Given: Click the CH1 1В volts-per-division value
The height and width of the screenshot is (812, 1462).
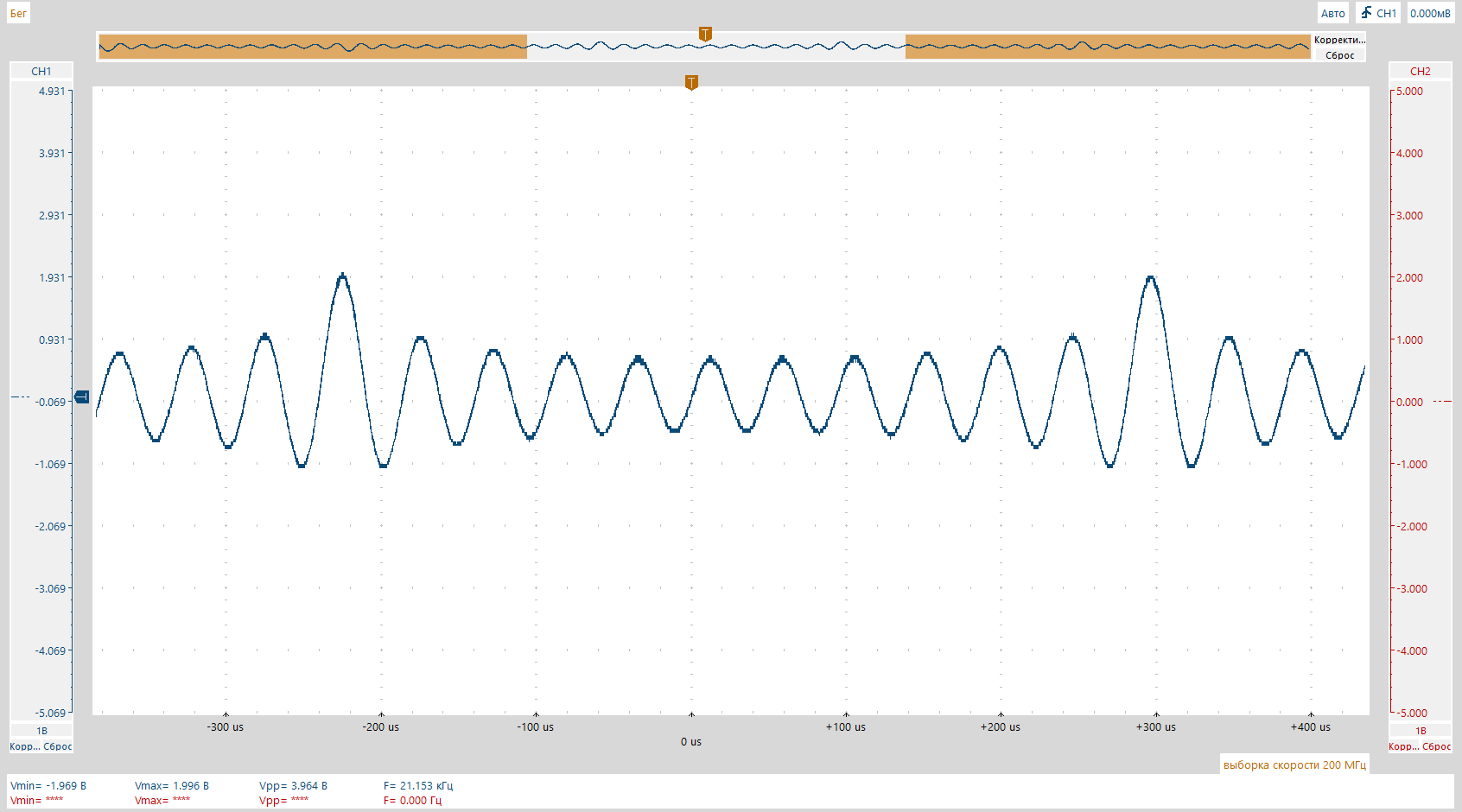Looking at the screenshot, I should pyautogui.click(x=41, y=731).
